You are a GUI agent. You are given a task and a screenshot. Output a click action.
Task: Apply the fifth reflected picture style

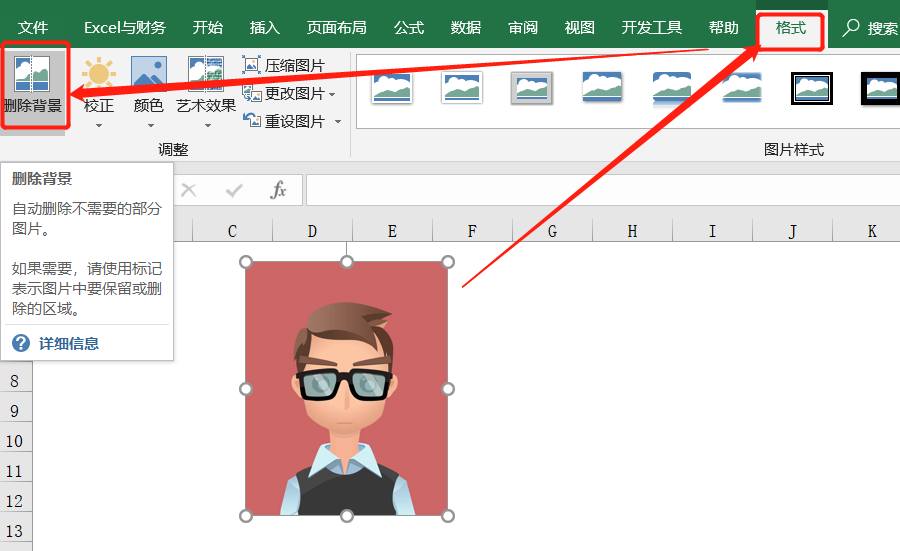pyautogui.click(x=672, y=89)
